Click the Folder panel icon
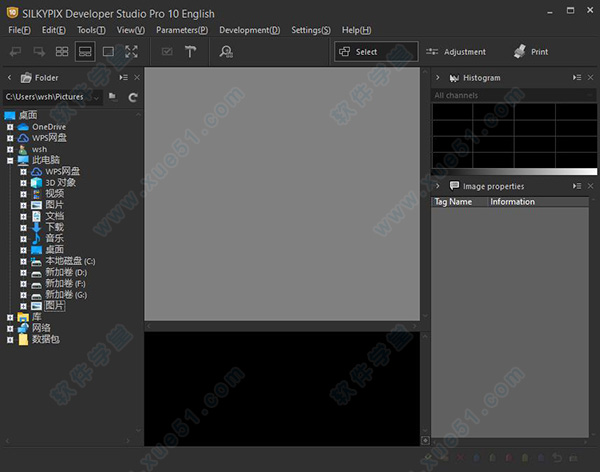 26,78
